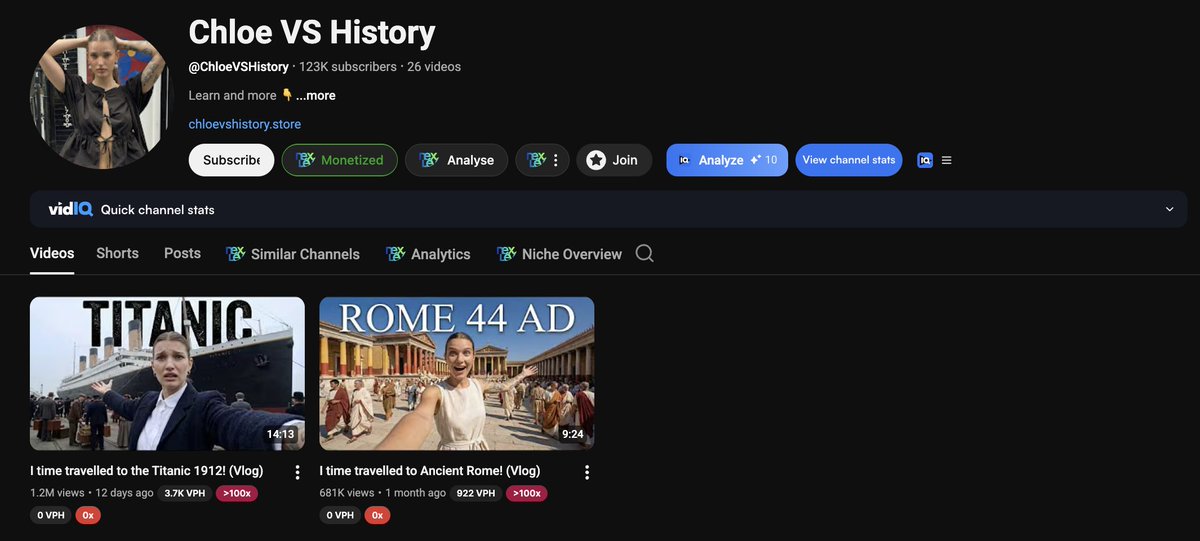This screenshot has width=1200, height=541.
Task: Click the >100x badge on Ancient Rome video
Action: (x=527, y=493)
